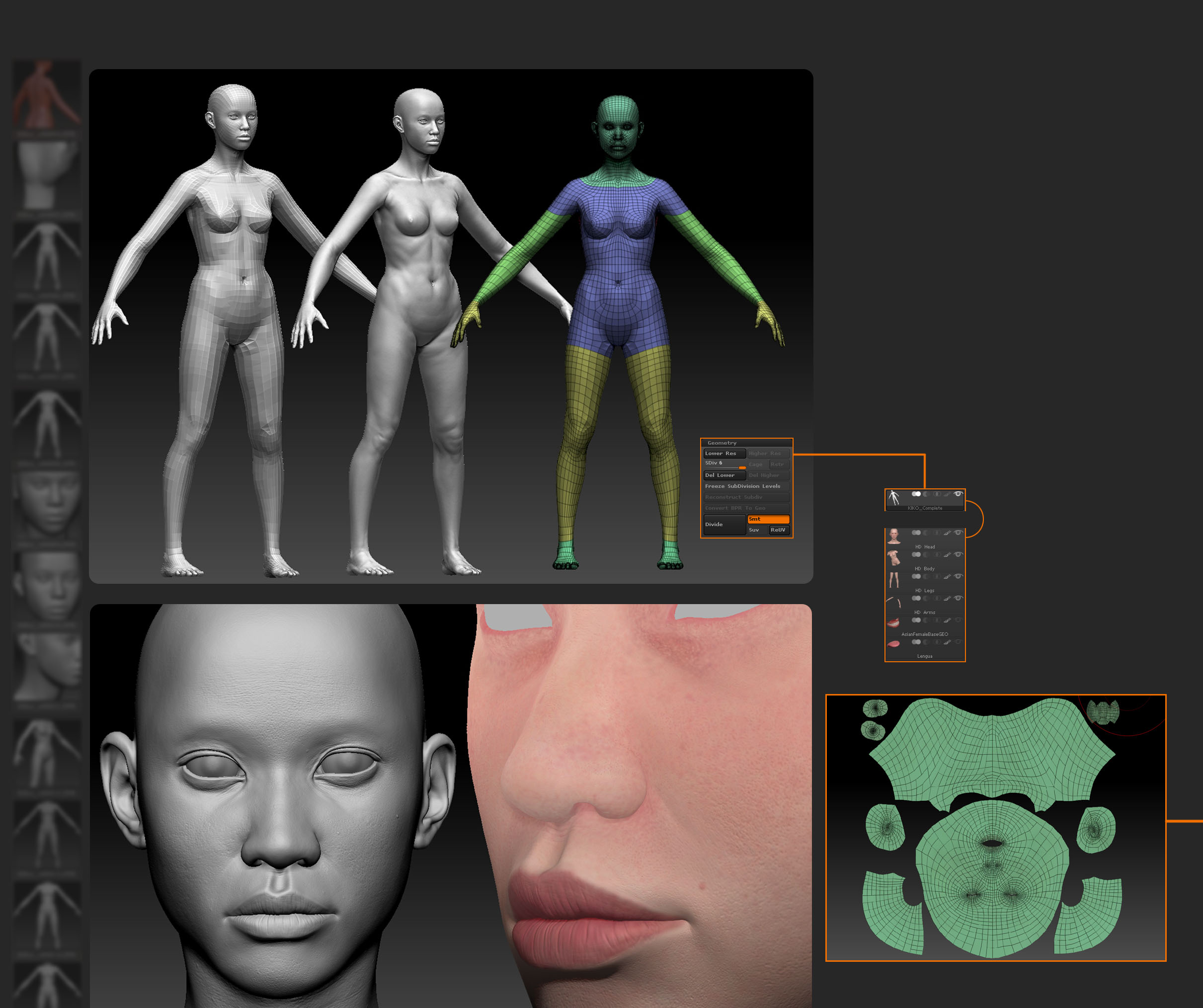Click the subtract mode icon on Lengua

click(926, 642)
